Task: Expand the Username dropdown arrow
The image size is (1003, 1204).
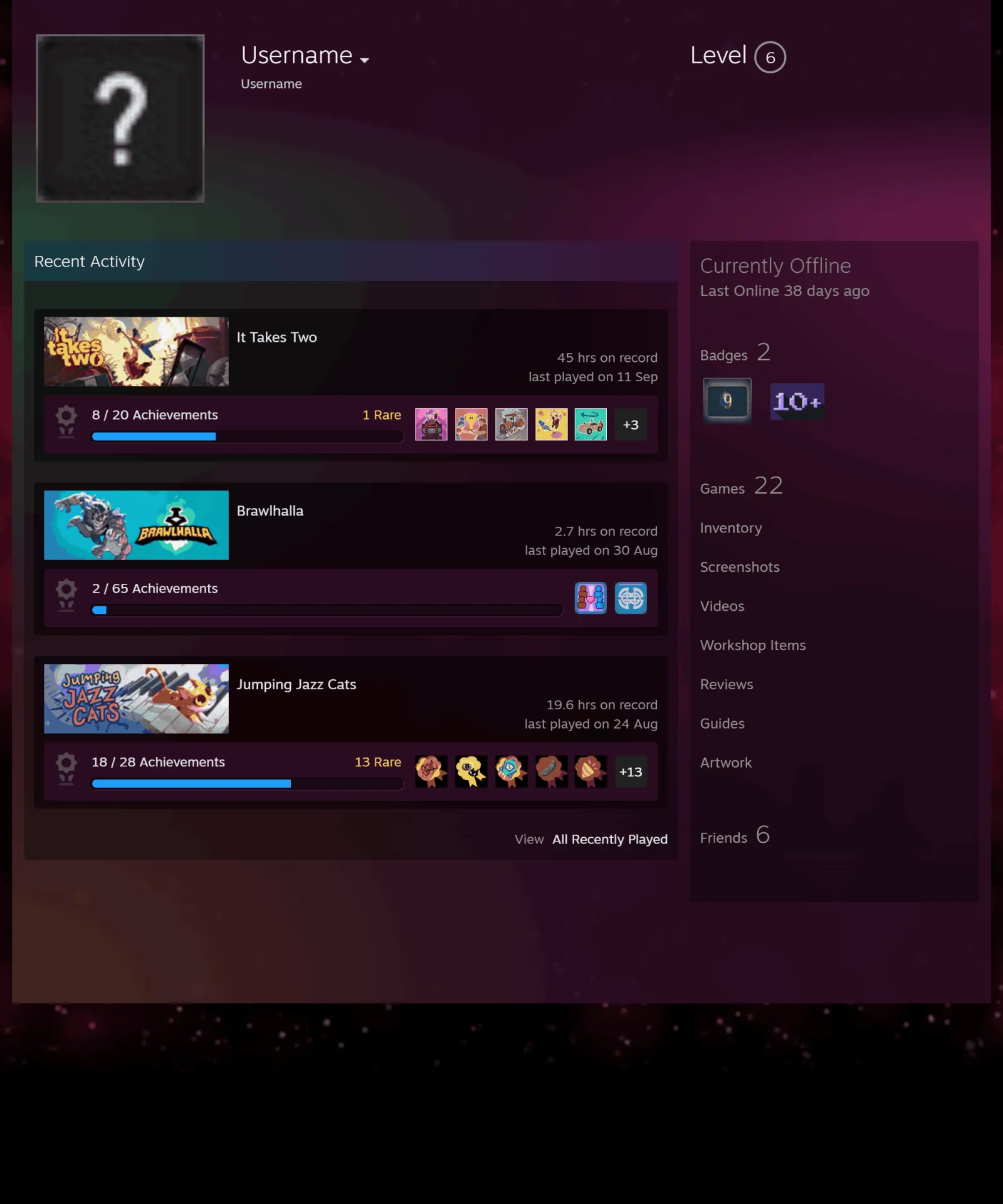Action: 364,60
